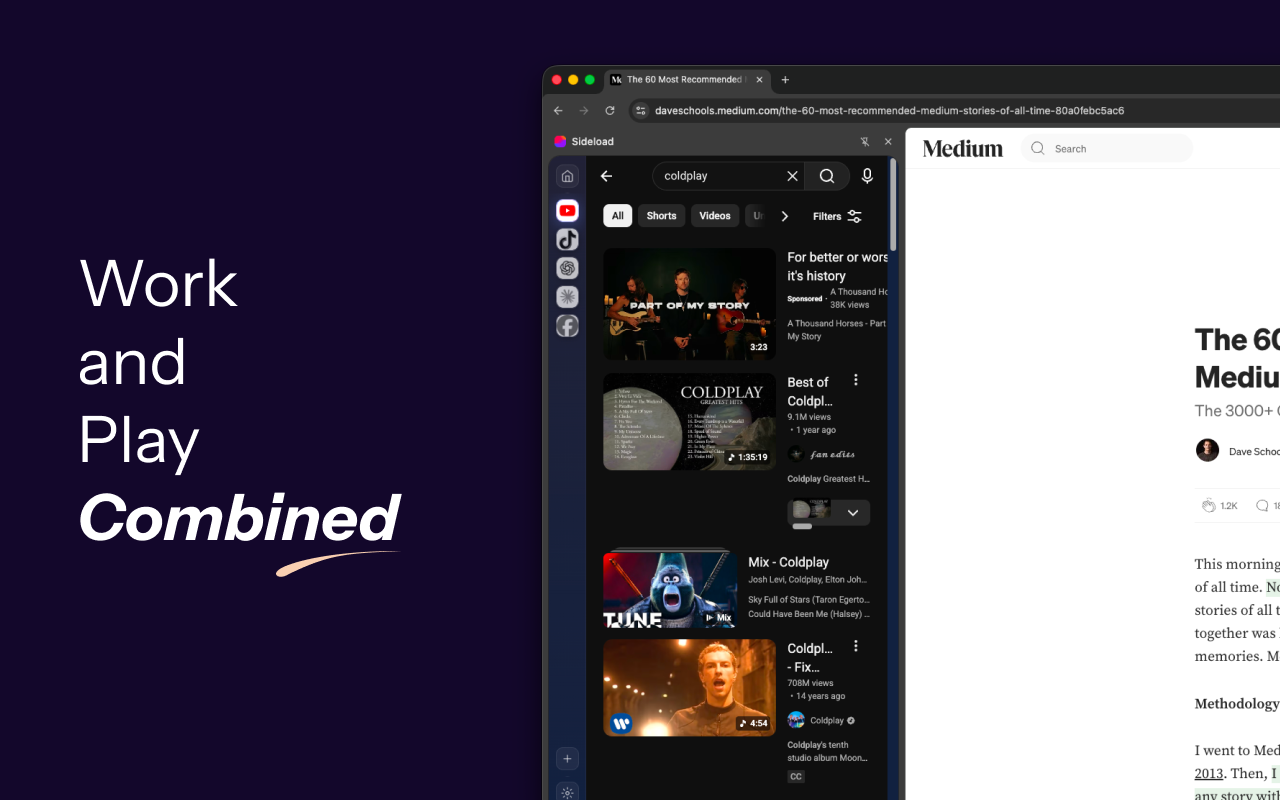
Task: Open the three-dot menu on the Fix You video
Action: pos(856,647)
